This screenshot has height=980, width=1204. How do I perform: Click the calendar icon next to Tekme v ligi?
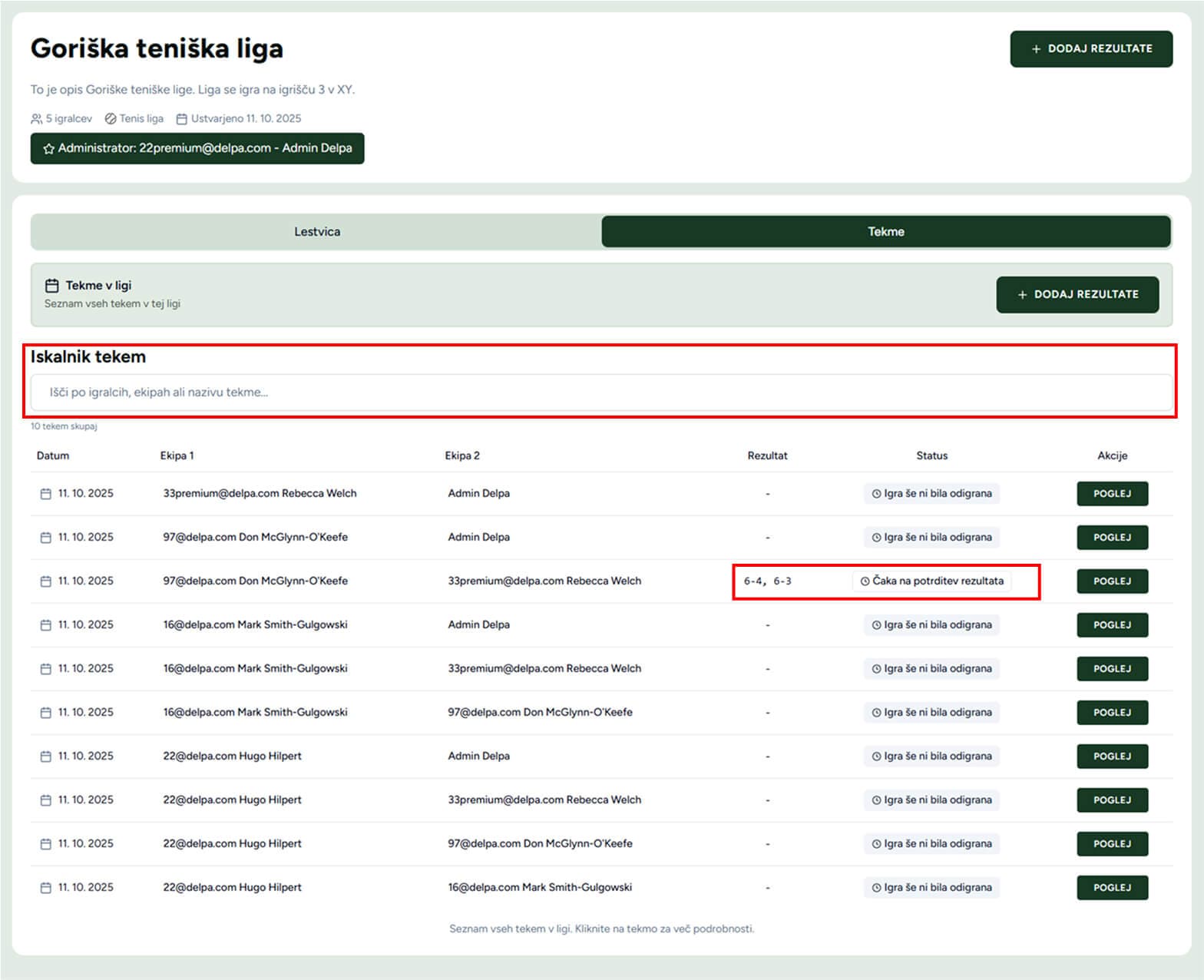51,286
